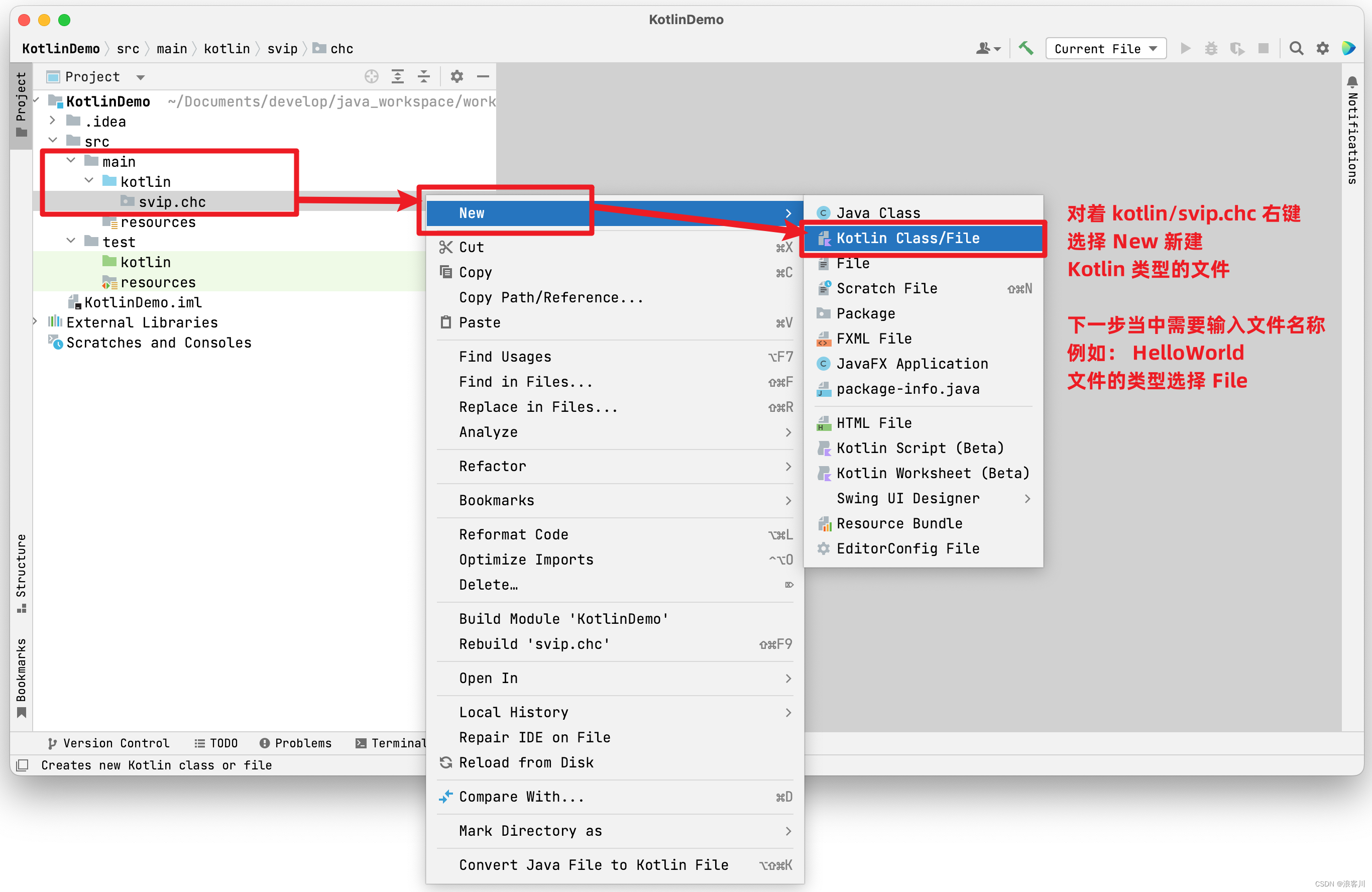1372x892 pixels.
Task: Click the src breadcrumb
Action: (128, 48)
